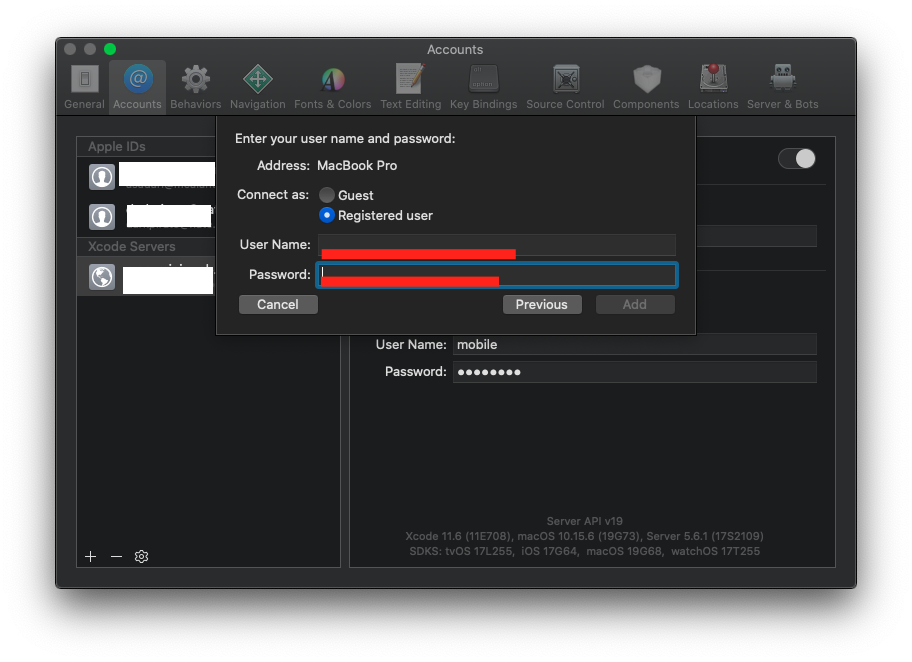Image resolution: width=912 pixels, height=662 pixels.
Task: Open the Navigation preferences pane
Action: click(258, 87)
